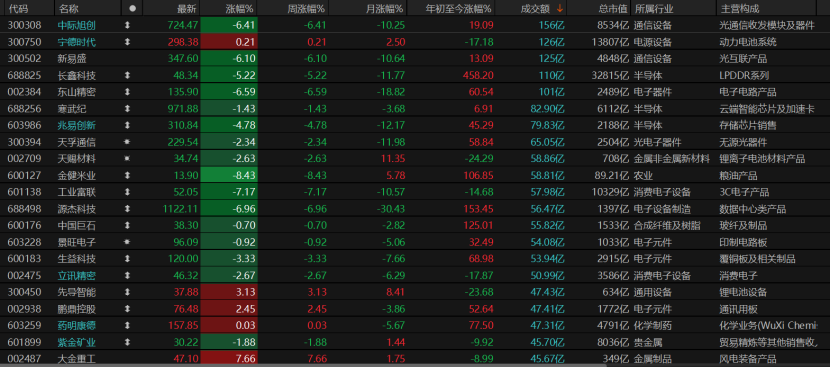The height and width of the screenshot is (367, 830).
Task: Sort by 年初至今涨幅% column header
Action: click(458, 8)
